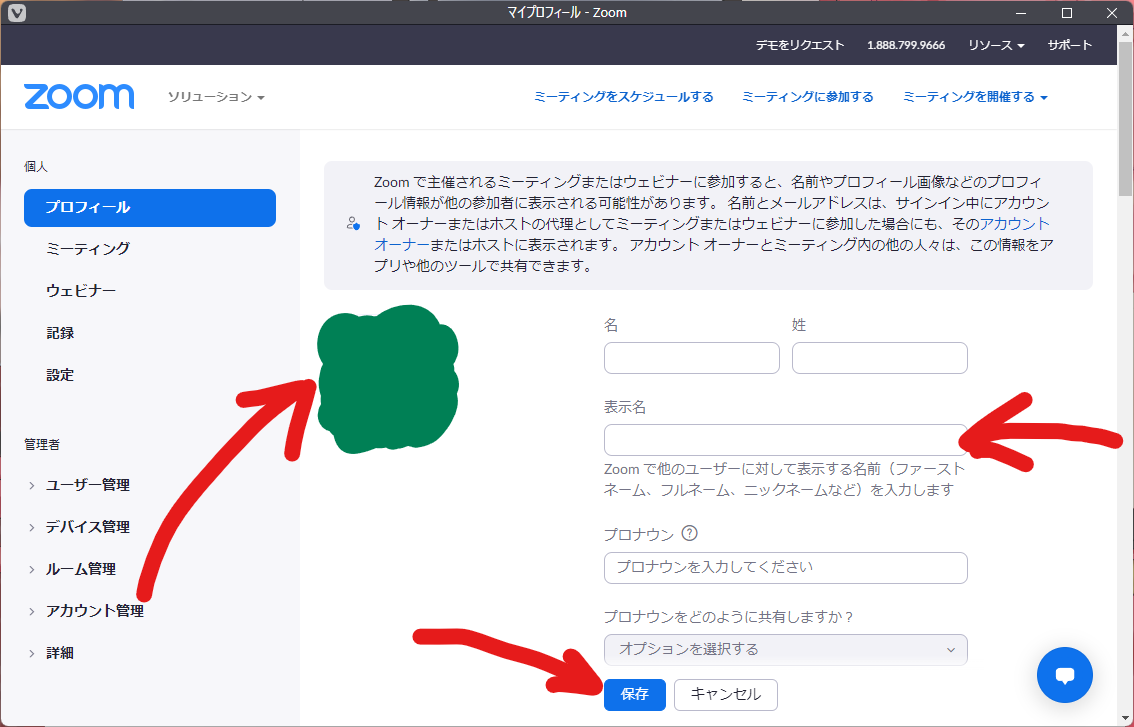
Task: Minimize the Zoom profile window
Action: (x=1021, y=13)
